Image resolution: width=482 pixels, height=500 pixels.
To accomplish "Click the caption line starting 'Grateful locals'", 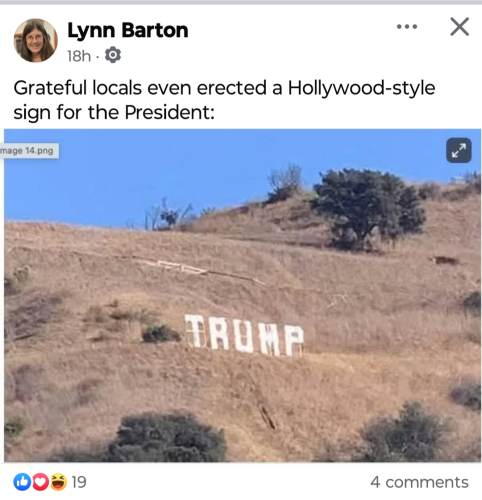I will coord(224,88).
